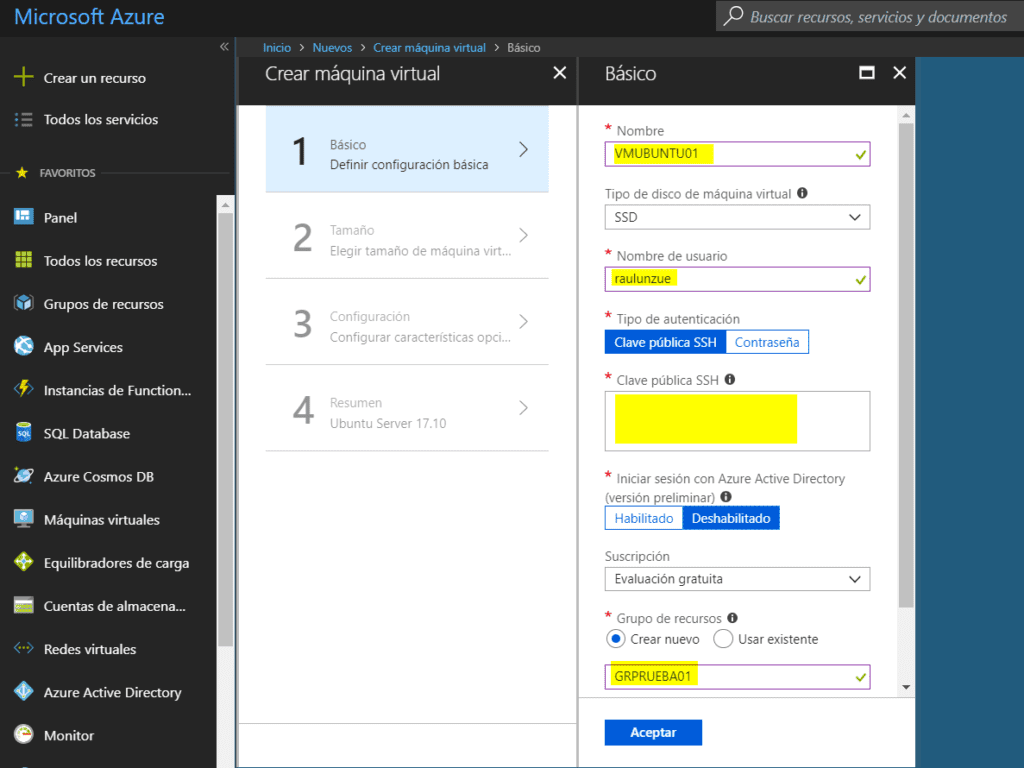Select Contraseña authentication type
Screen dimensions: 1024x768
(x=767, y=341)
